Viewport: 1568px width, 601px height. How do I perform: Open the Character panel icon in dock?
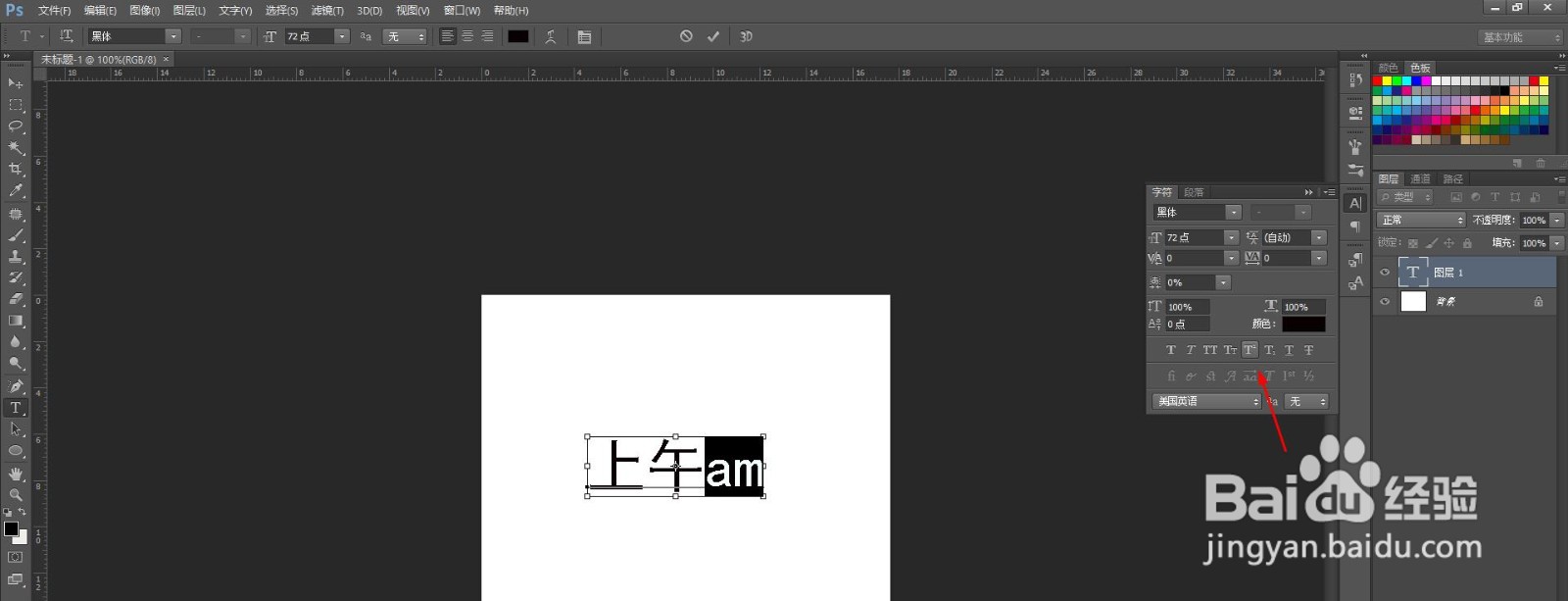(1355, 203)
